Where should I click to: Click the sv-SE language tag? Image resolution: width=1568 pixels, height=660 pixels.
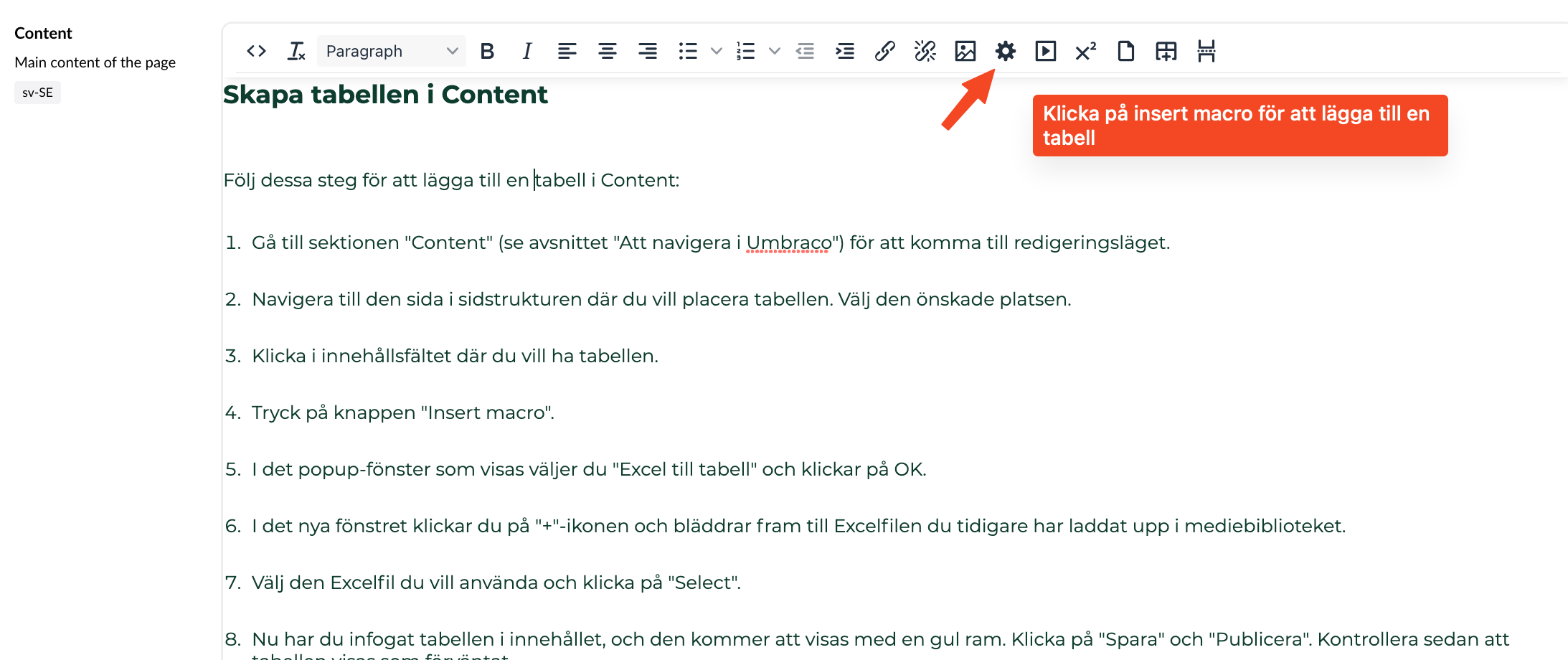tap(37, 93)
